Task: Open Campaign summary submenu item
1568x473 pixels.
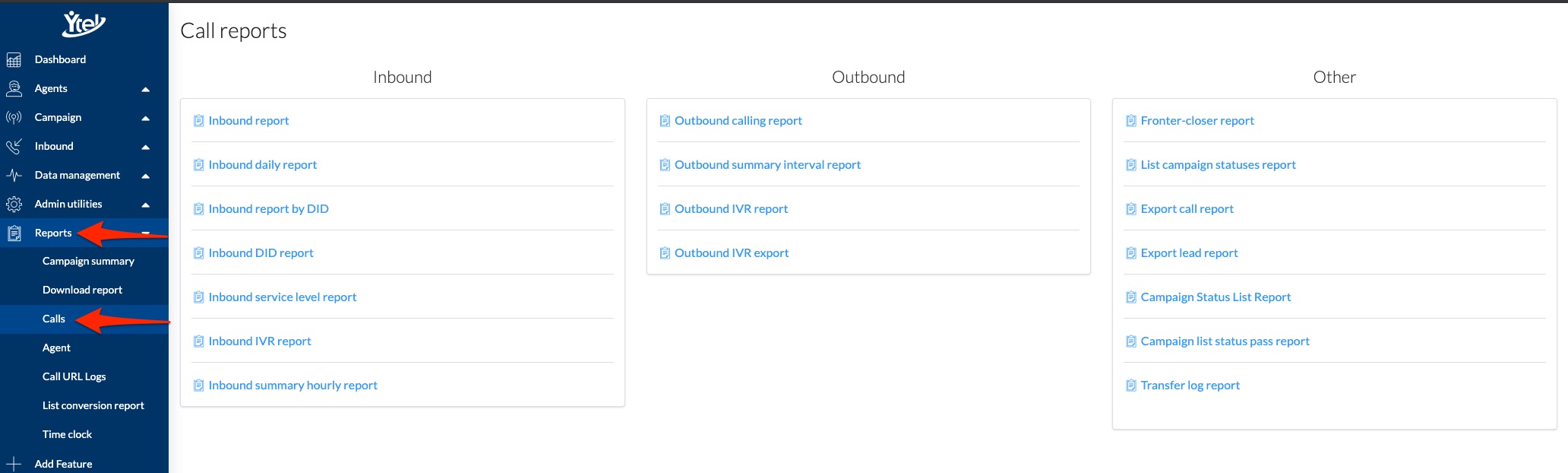Action: [88, 261]
